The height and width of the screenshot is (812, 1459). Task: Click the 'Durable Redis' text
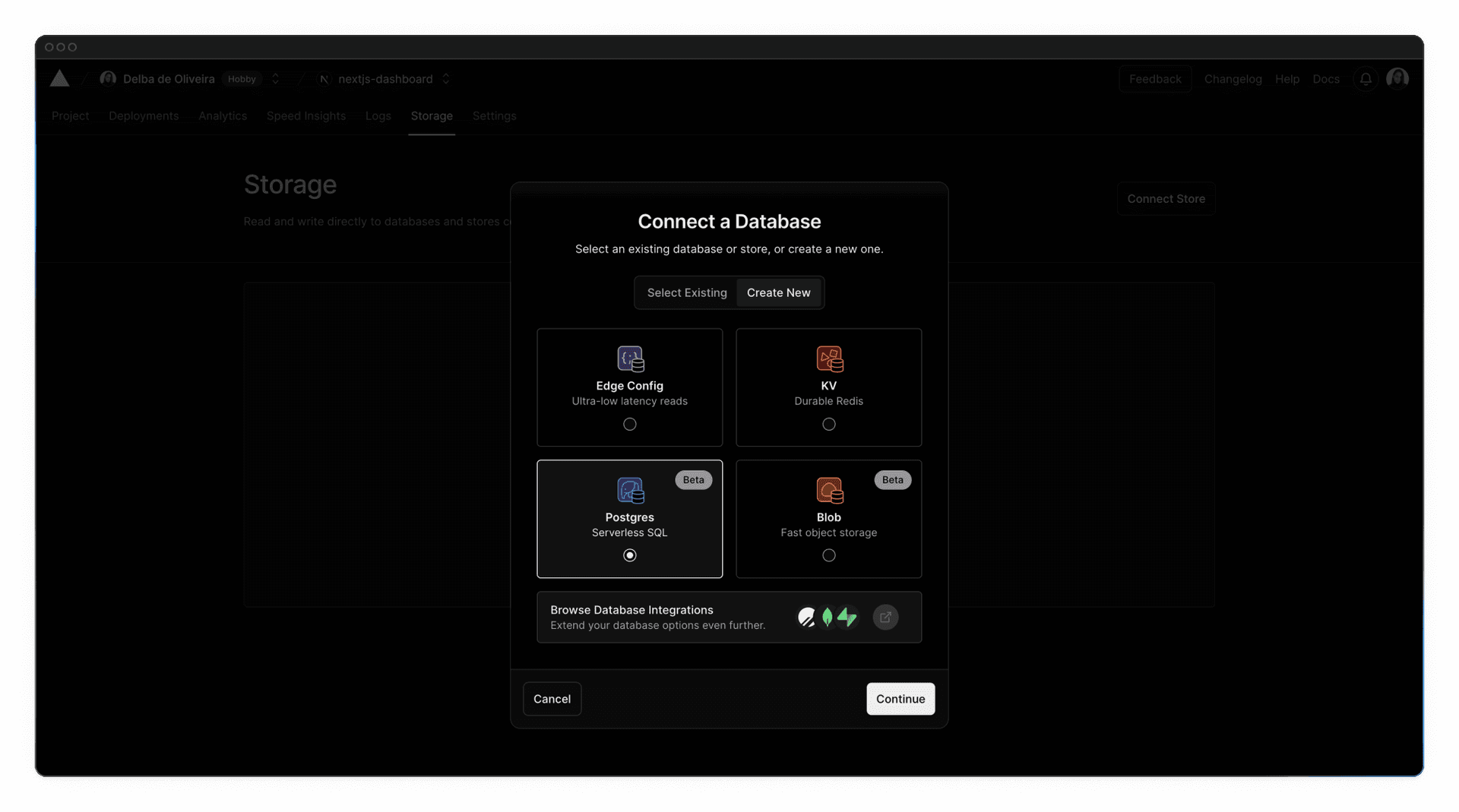828,401
